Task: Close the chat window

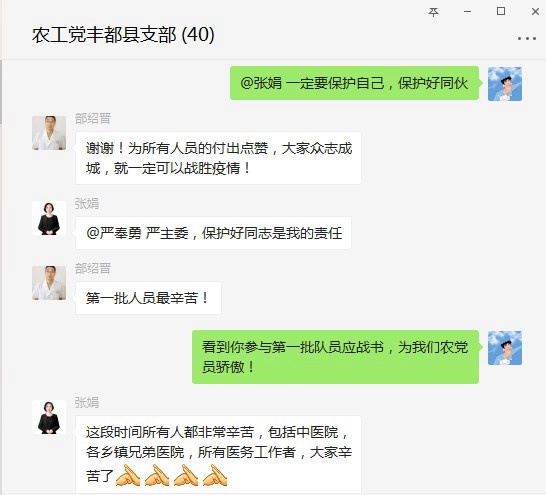Action: 536,11
